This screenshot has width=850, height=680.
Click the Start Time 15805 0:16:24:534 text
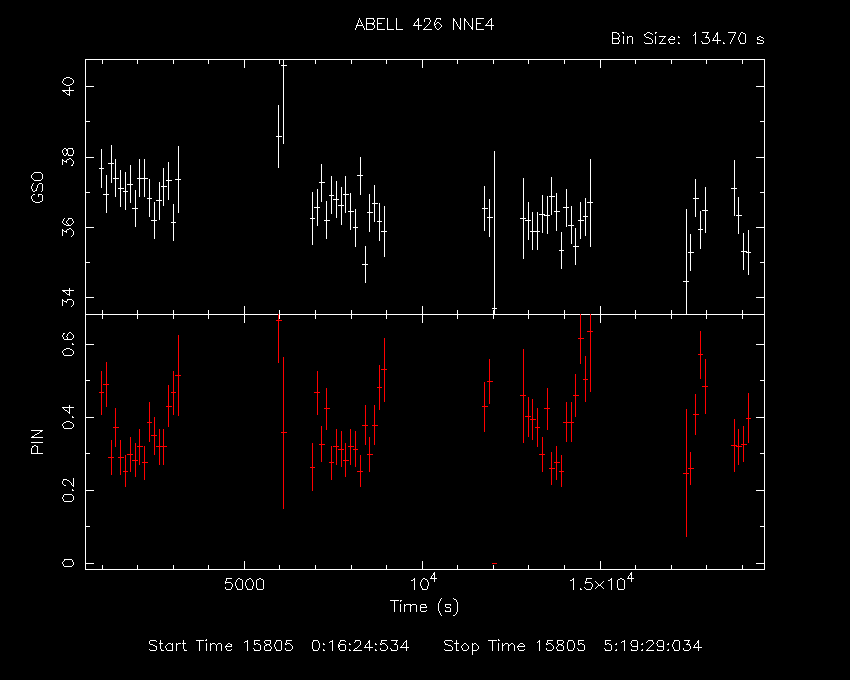coord(279,646)
